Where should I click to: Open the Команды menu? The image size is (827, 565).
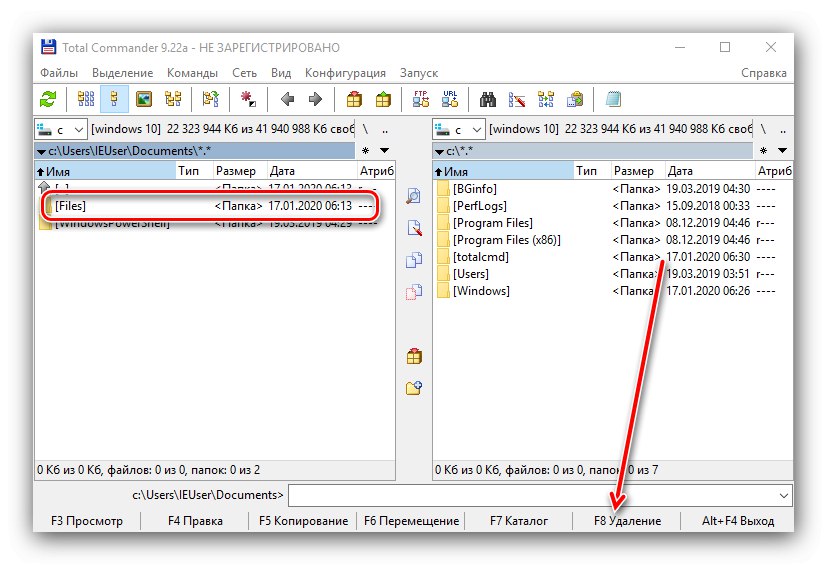coord(192,73)
